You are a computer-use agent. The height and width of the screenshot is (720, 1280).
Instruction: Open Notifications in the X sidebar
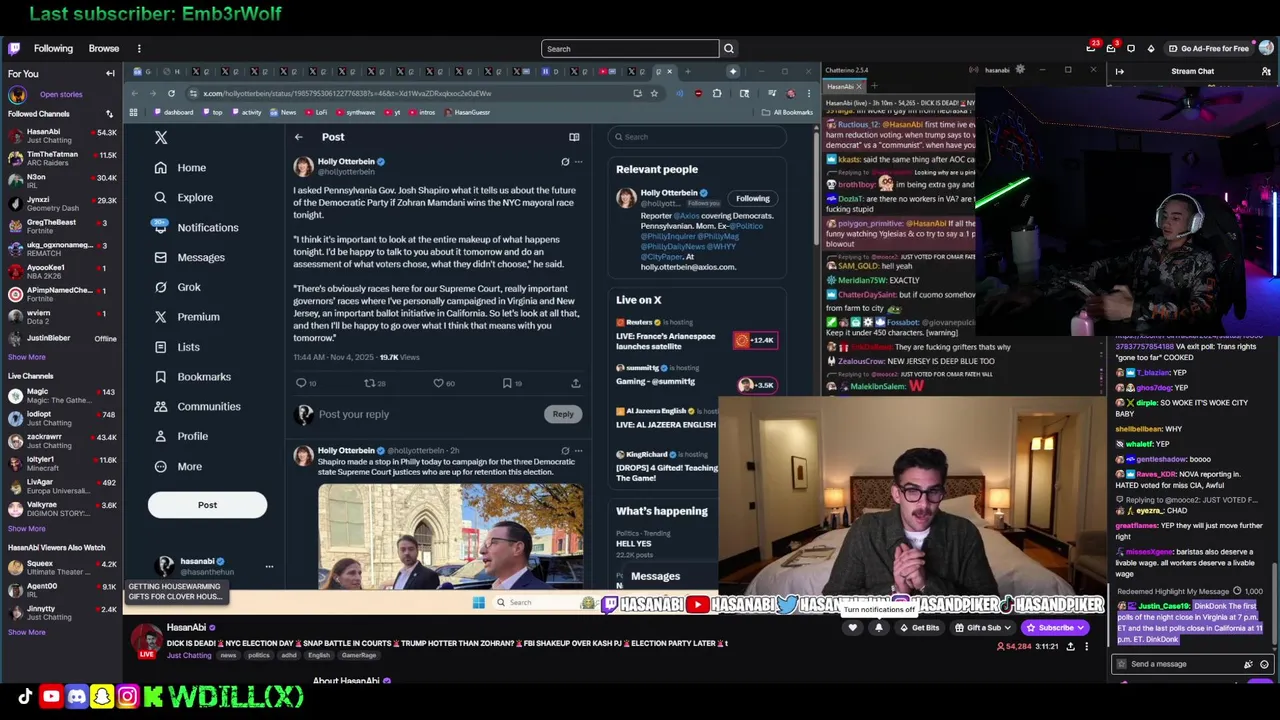tap(196, 228)
